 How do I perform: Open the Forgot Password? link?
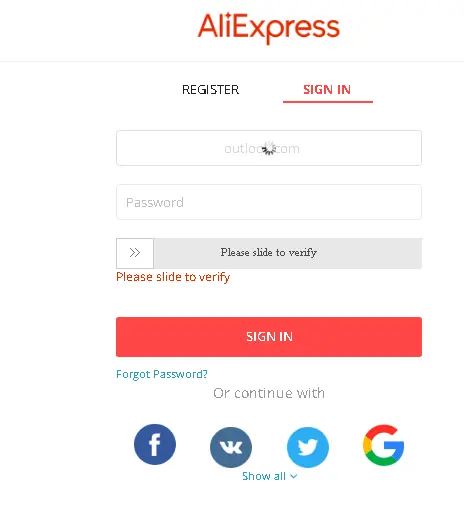coord(162,374)
